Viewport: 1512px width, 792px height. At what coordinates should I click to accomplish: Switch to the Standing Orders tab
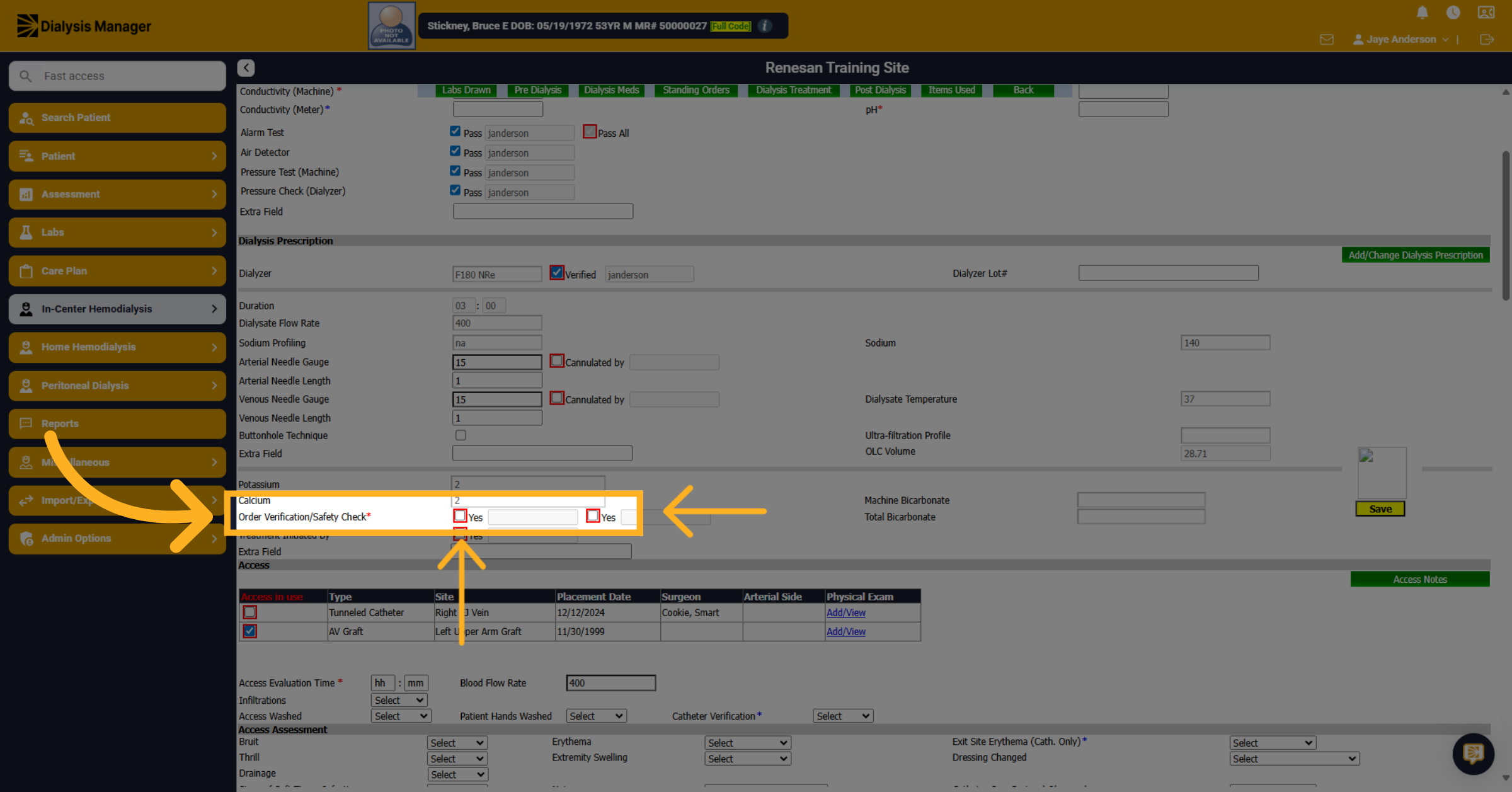(696, 90)
